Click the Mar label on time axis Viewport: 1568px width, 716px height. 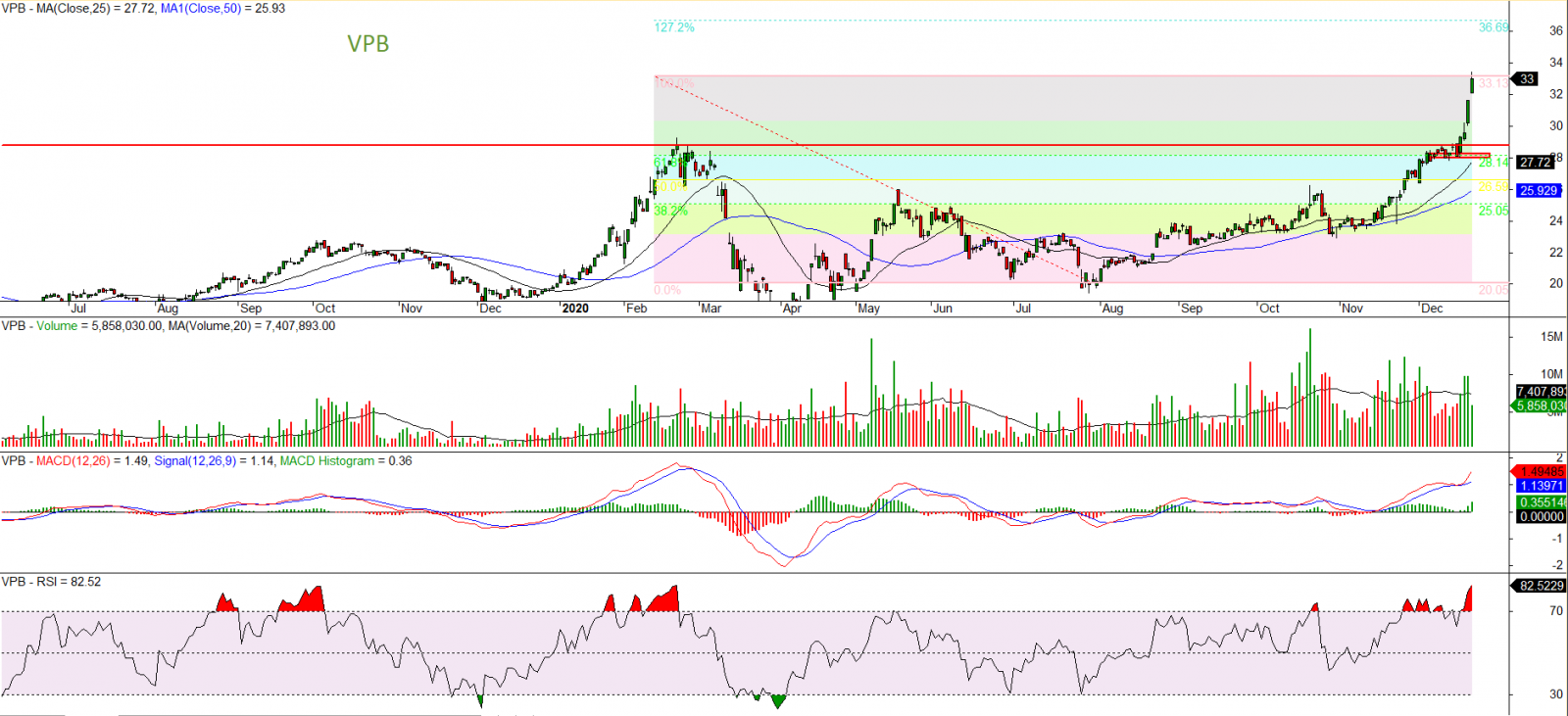[x=711, y=309]
